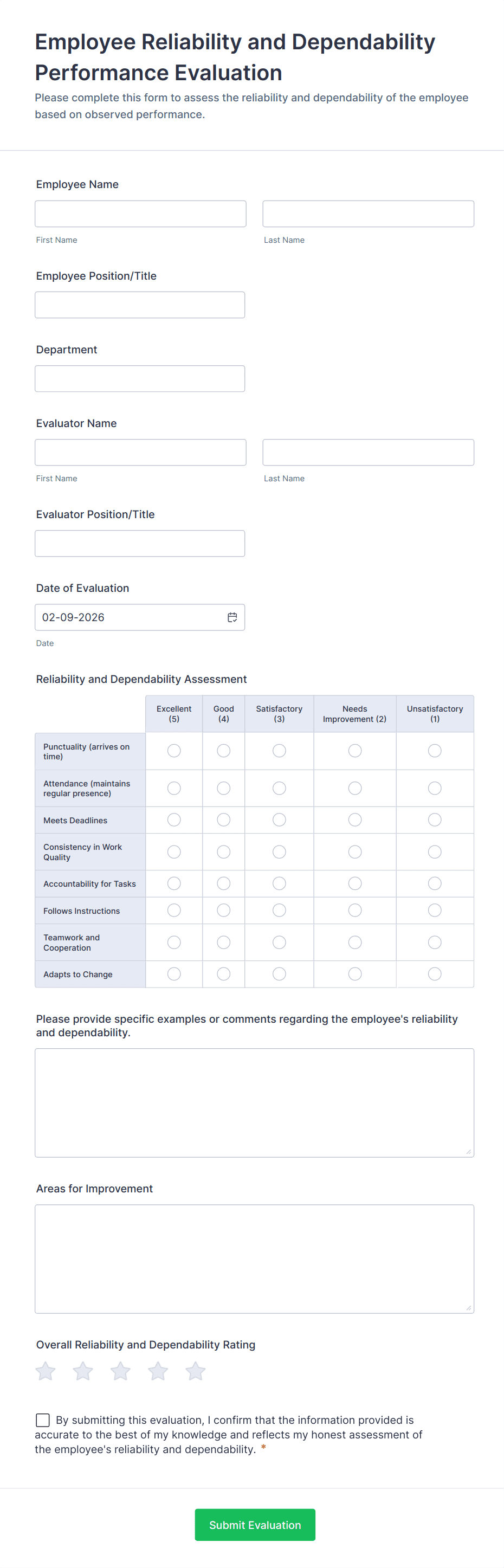
Task: Click the Evaluator Last Name field
Action: [x=369, y=452]
